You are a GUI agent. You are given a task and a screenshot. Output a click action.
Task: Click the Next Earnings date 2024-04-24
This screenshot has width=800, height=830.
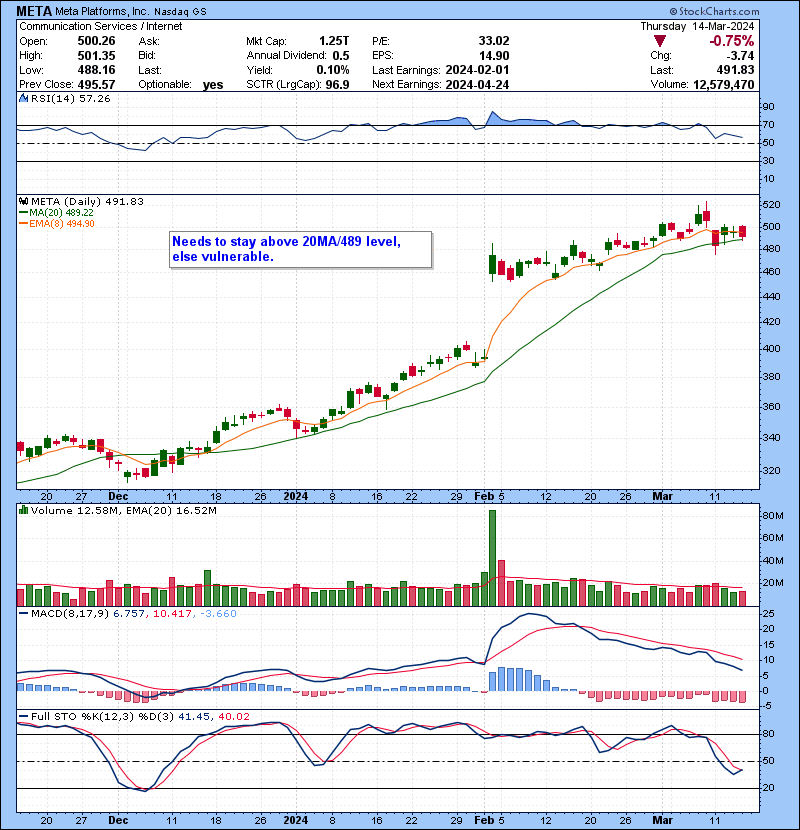tap(478, 84)
